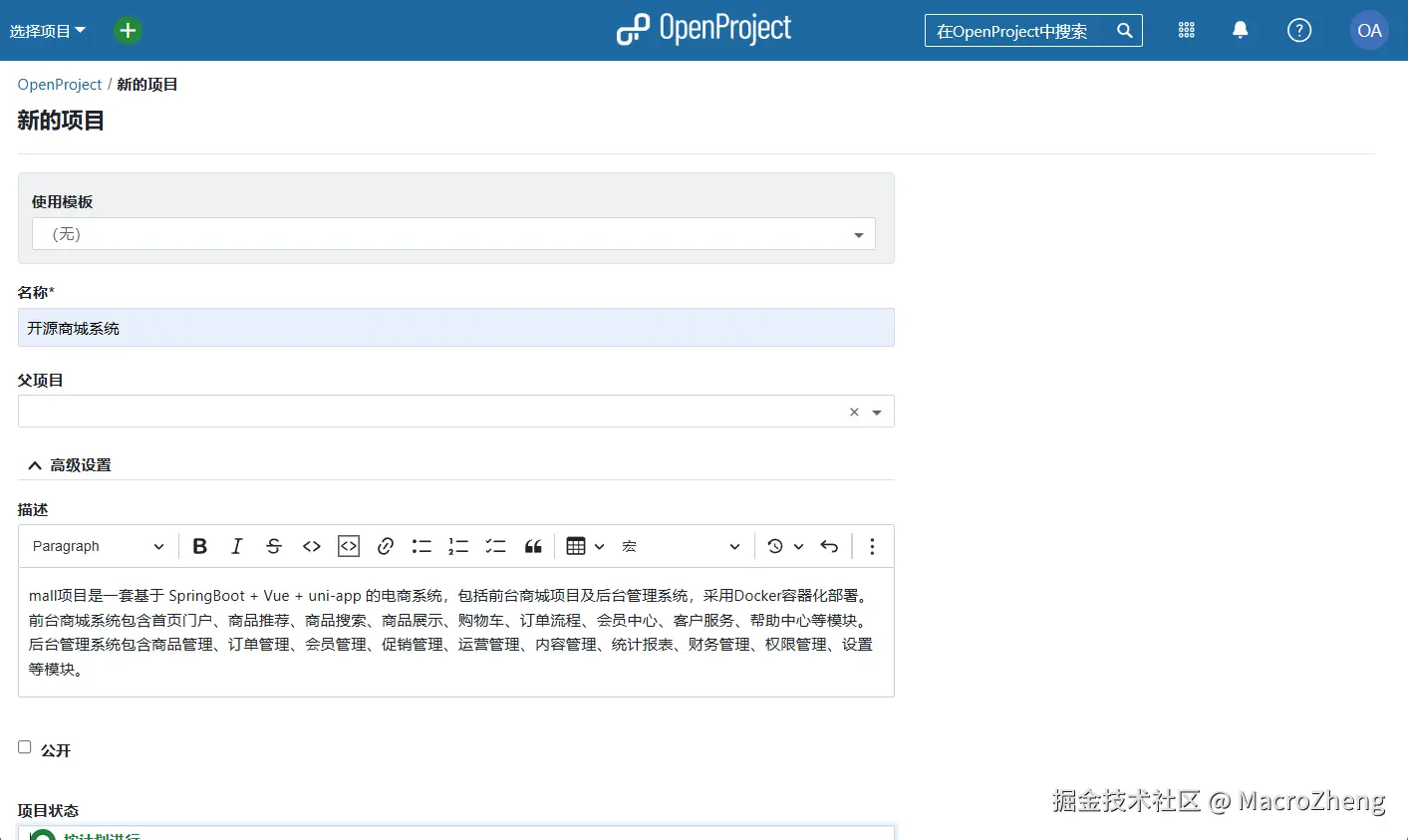Create a numbered list
This screenshot has width=1408, height=840.
tap(458, 546)
